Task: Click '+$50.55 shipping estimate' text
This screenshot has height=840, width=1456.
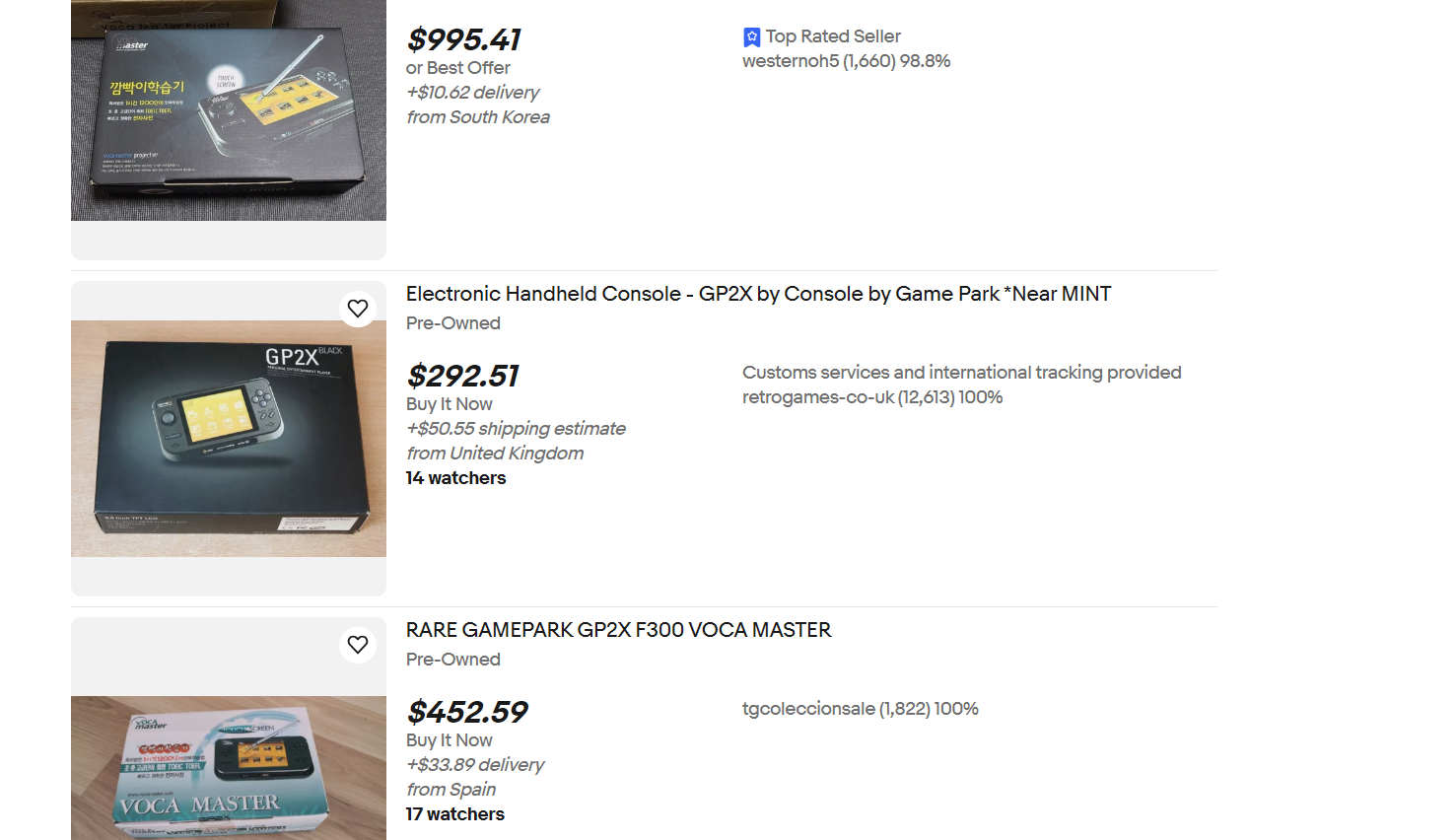Action: click(516, 429)
